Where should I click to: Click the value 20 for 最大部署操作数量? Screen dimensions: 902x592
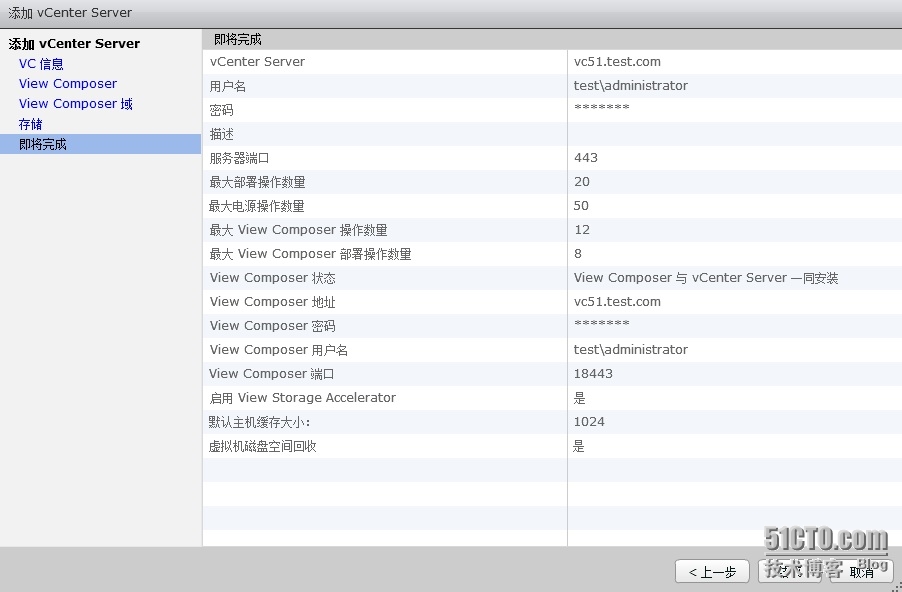click(582, 182)
